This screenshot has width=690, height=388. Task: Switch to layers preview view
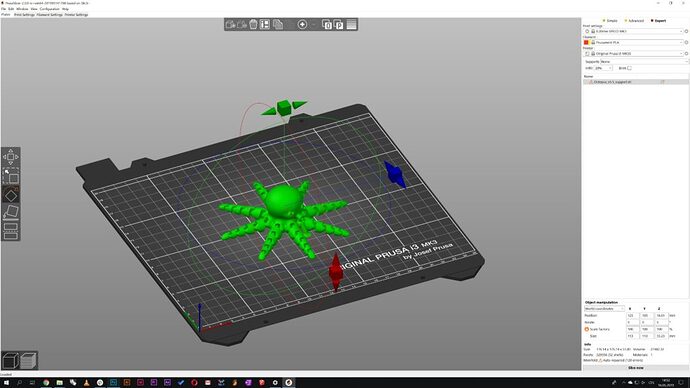[29, 361]
